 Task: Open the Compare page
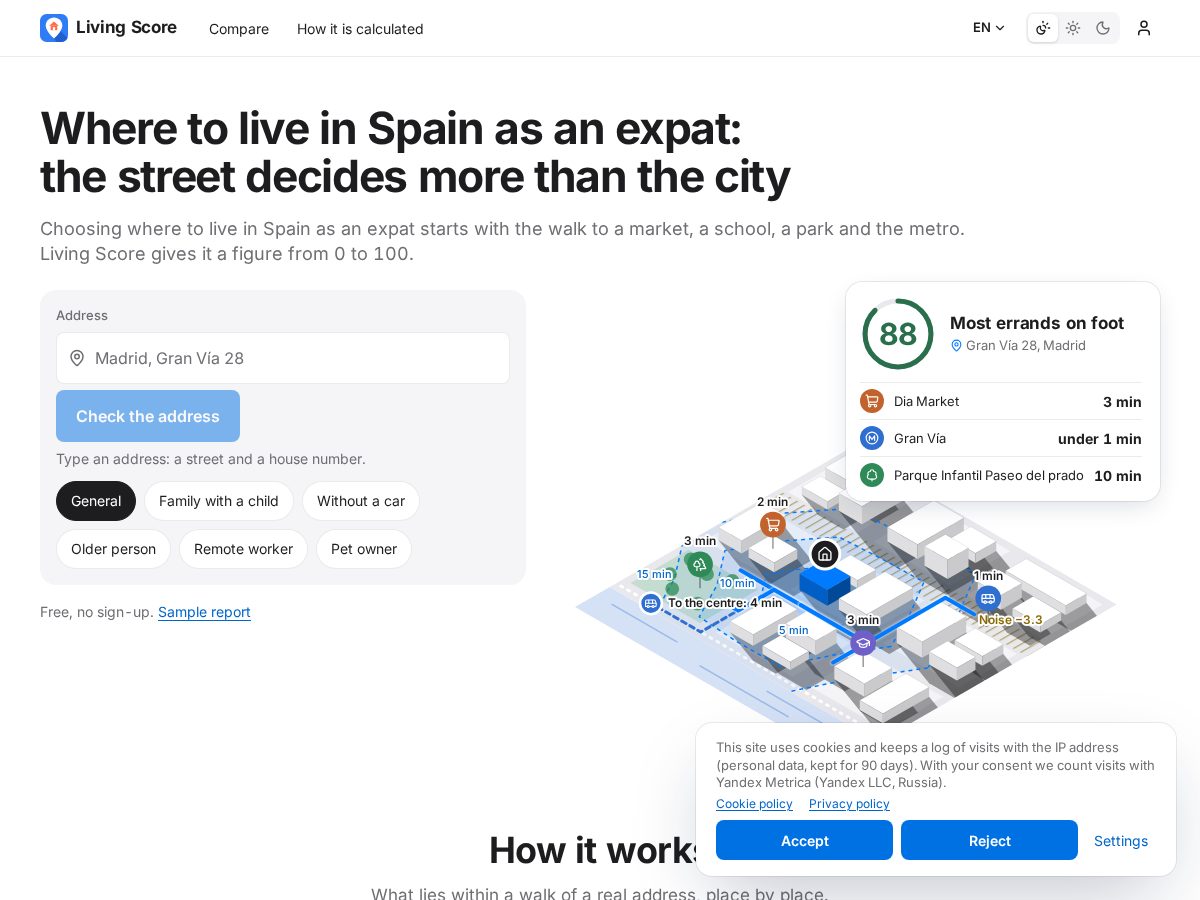(239, 29)
